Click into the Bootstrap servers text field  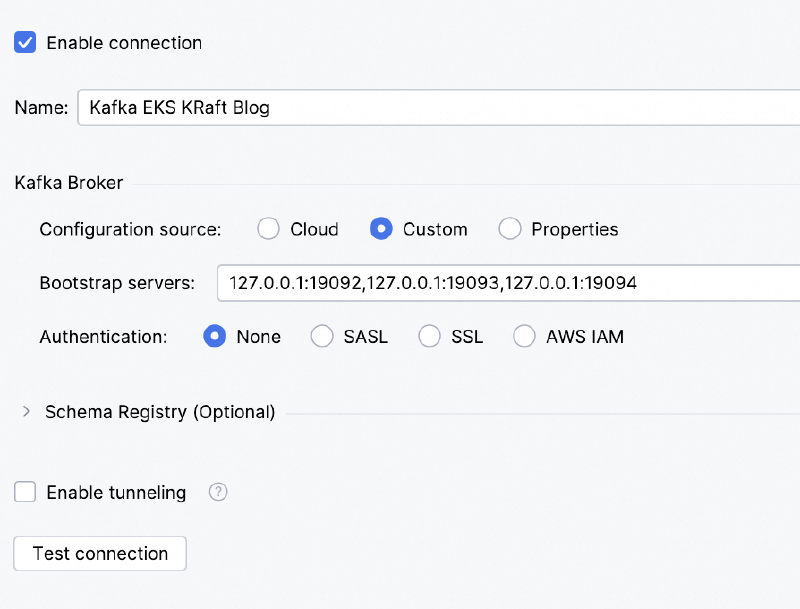500,283
